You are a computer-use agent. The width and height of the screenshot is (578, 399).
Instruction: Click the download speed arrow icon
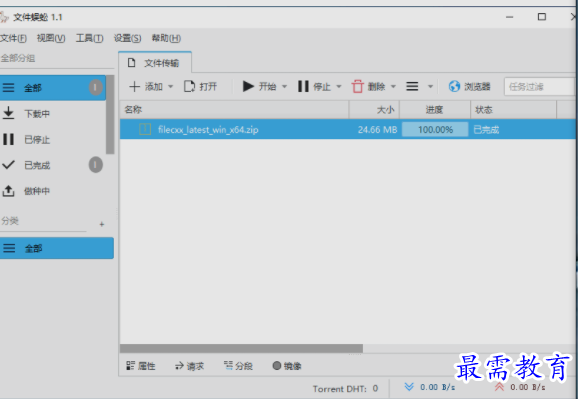[x=409, y=387]
